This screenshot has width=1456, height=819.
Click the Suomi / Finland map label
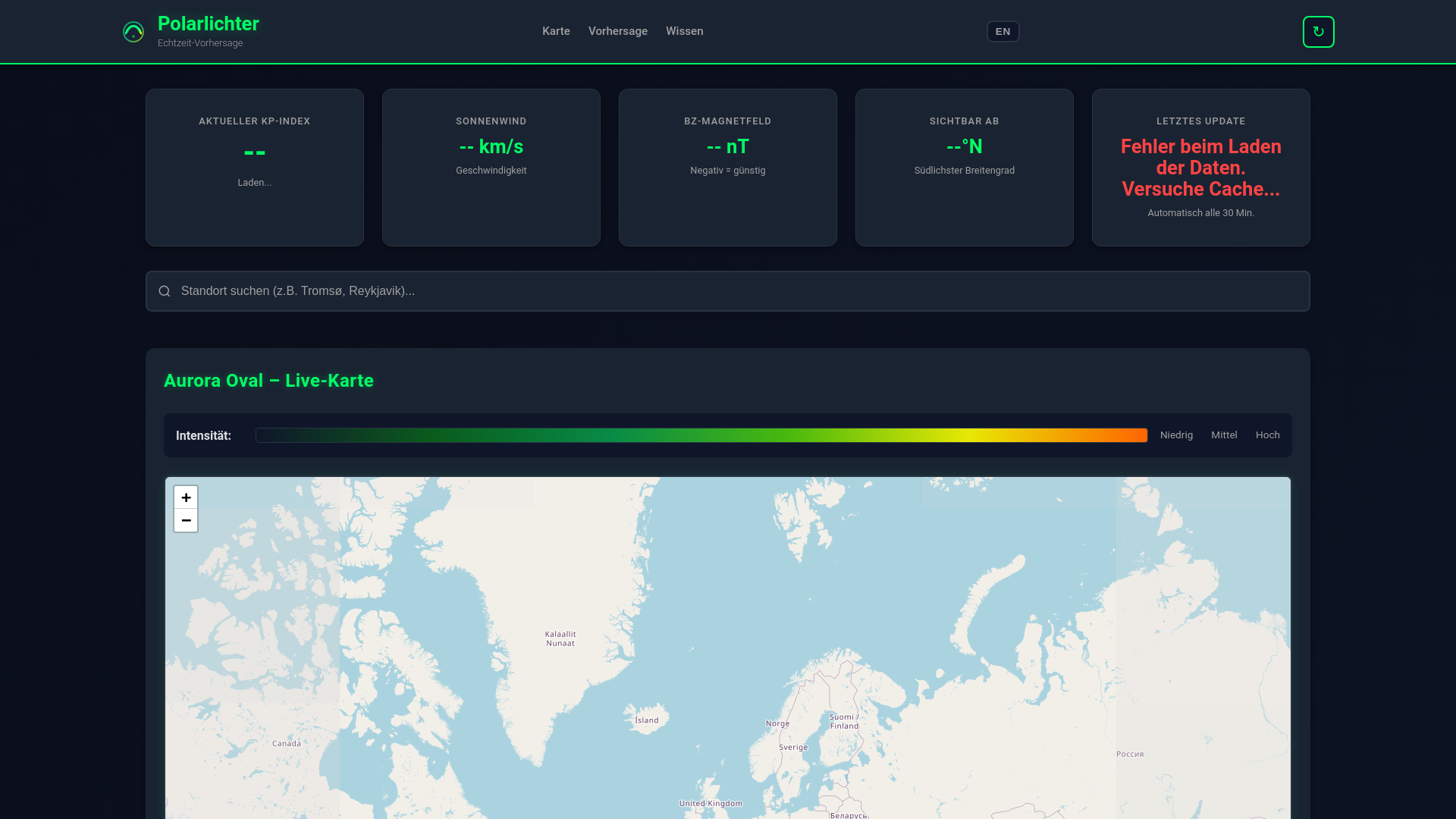point(844,721)
